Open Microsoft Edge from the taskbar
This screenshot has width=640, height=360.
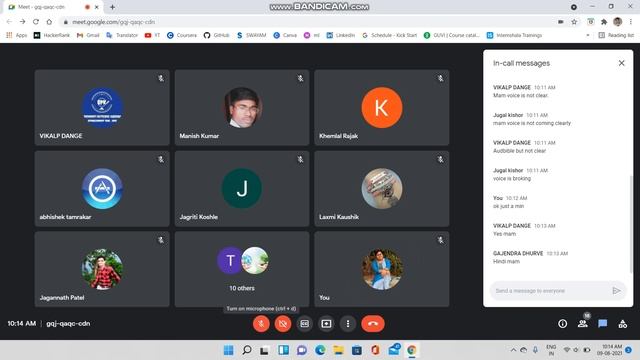(320, 350)
